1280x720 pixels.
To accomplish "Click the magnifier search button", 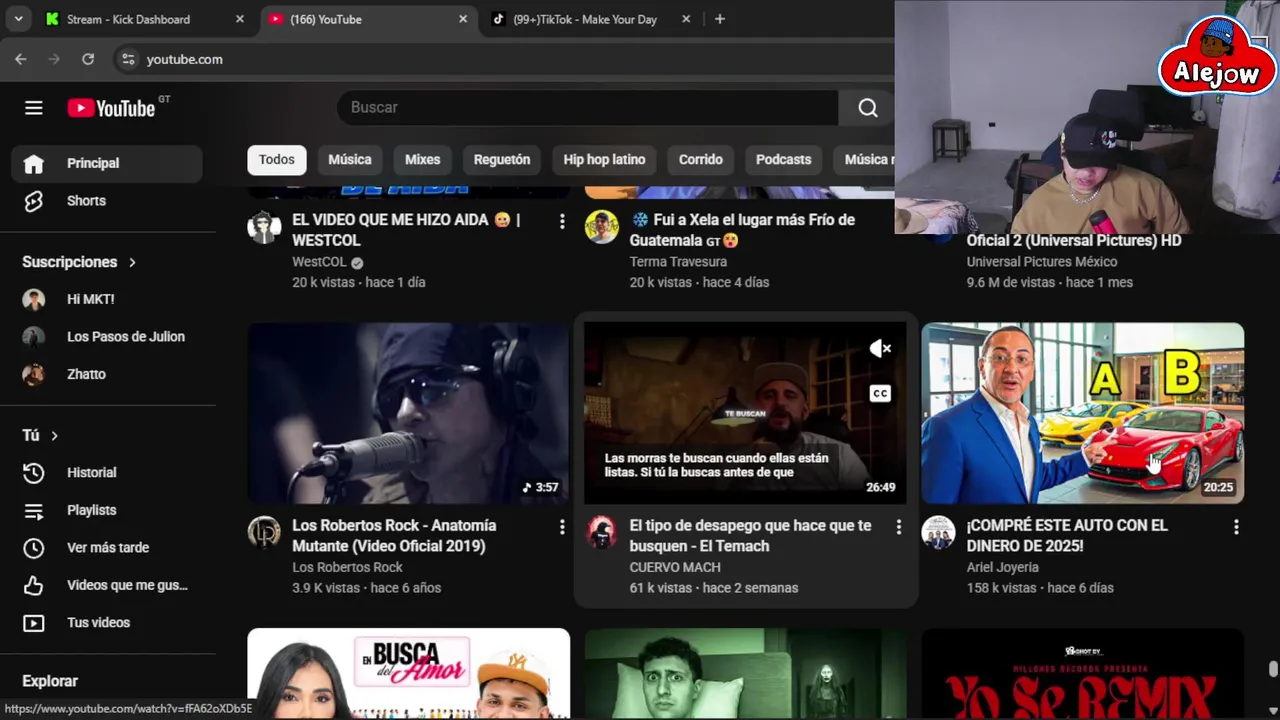I will click(x=867, y=108).
